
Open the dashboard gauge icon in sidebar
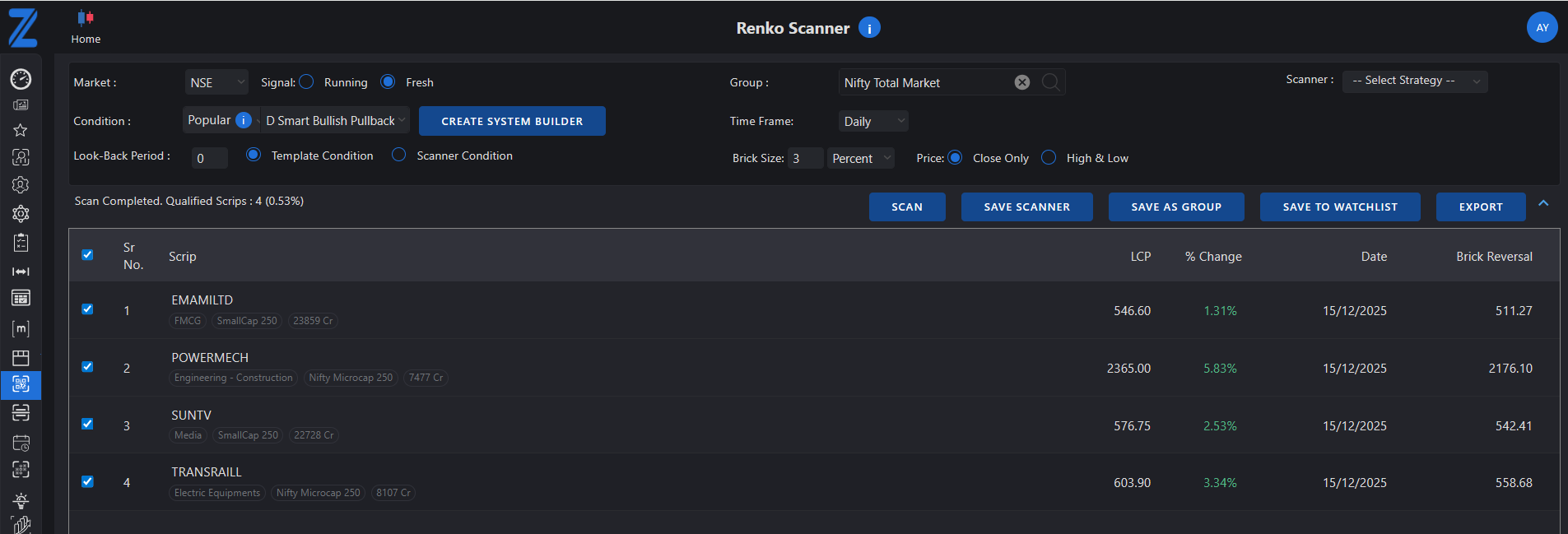coord(21,79)
